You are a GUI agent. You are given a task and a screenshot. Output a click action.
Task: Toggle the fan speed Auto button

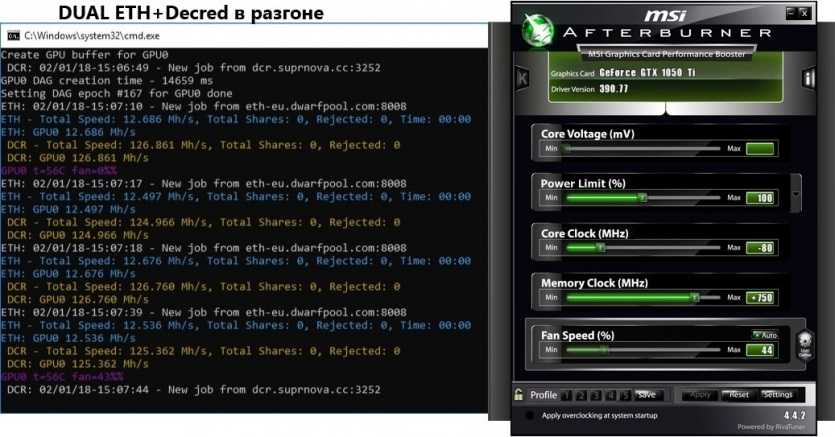(x=765, y=334)
